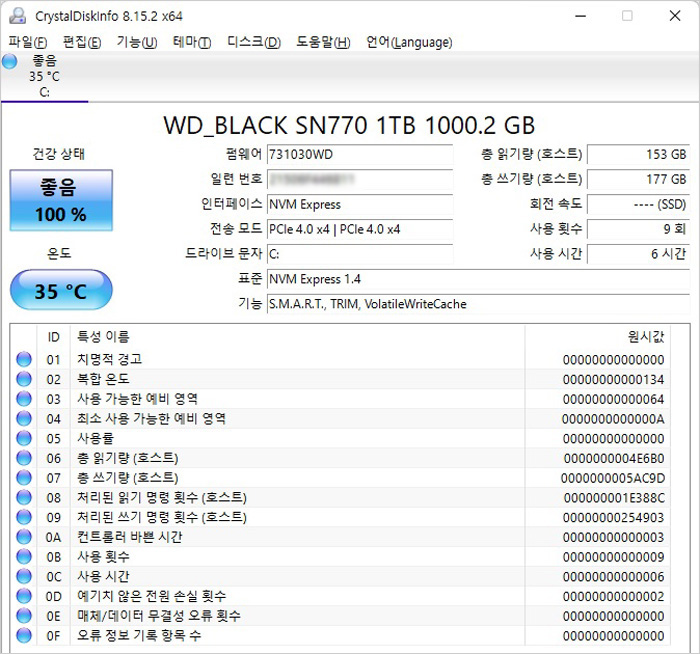Click the status orb for ID 0B row
The image size is (700, 654).
point(24,557)
